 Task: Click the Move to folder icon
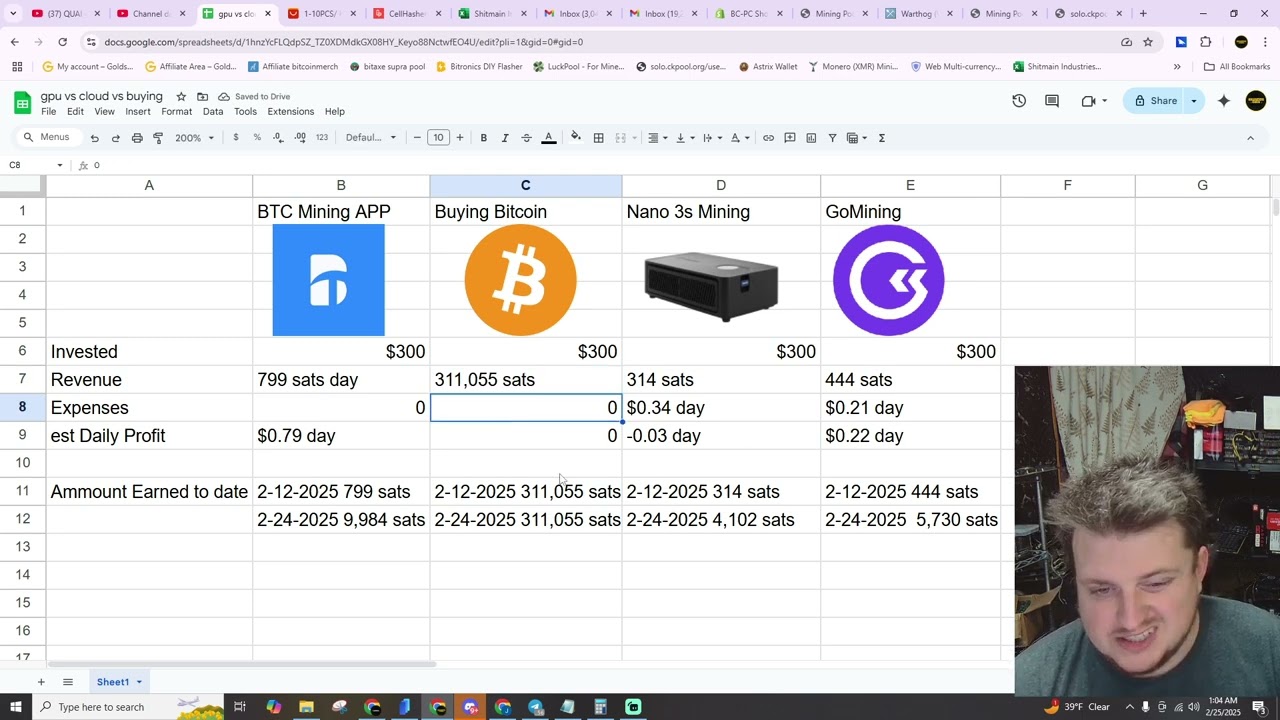click(x=202, y=97)
